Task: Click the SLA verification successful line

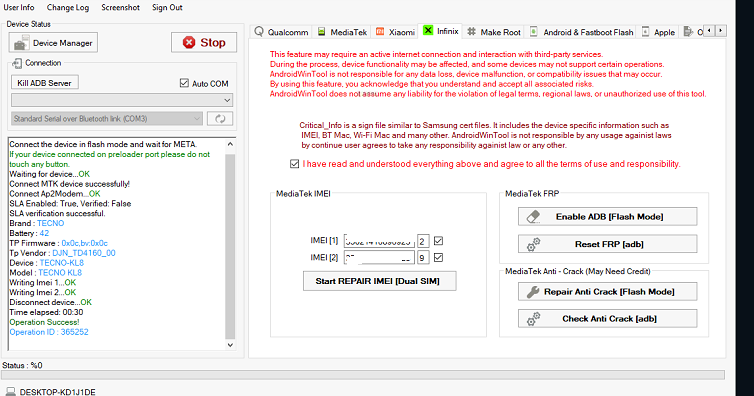Action: [x=57, y=213]
